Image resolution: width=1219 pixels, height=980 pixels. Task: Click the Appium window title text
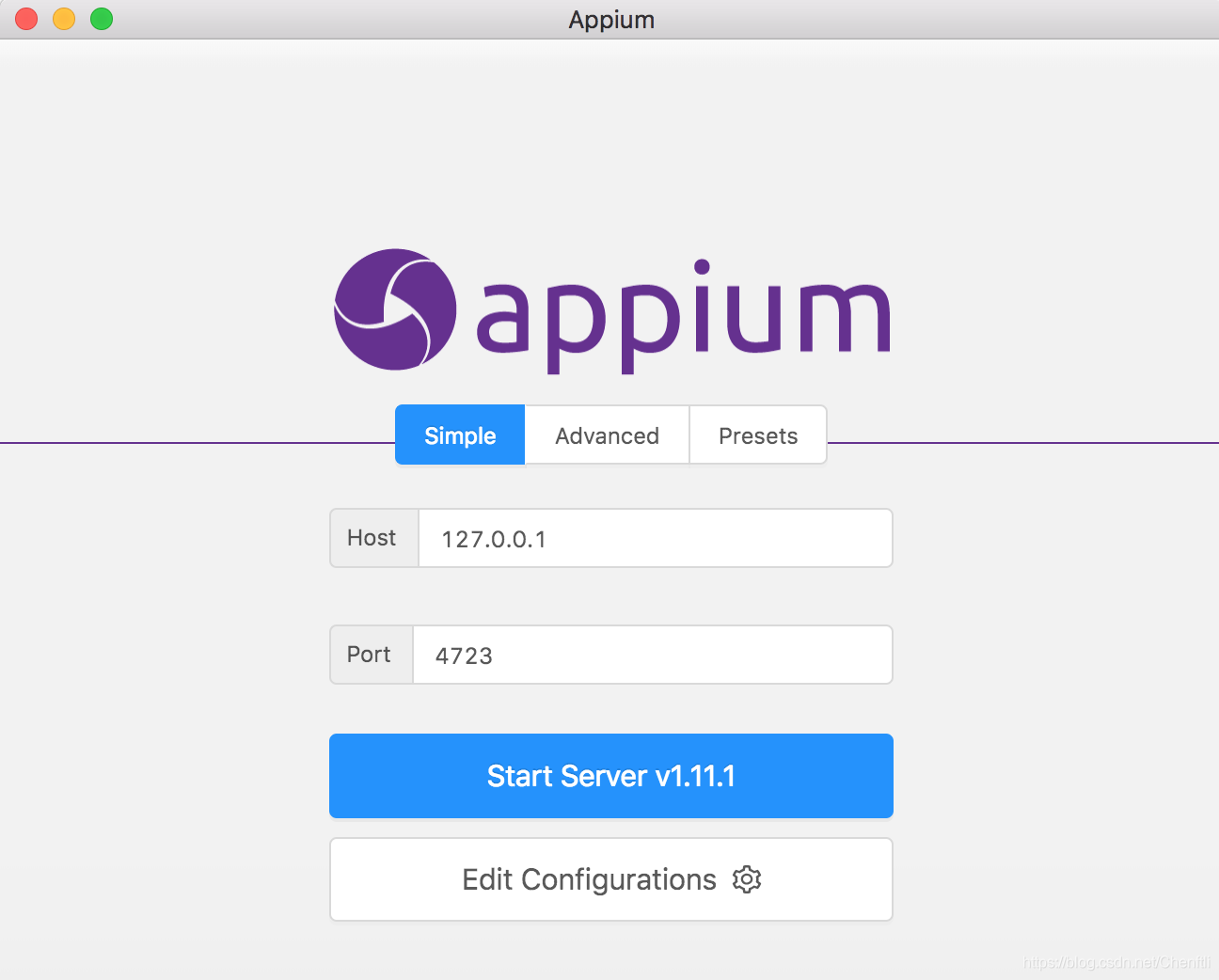(x=611, y=20)
